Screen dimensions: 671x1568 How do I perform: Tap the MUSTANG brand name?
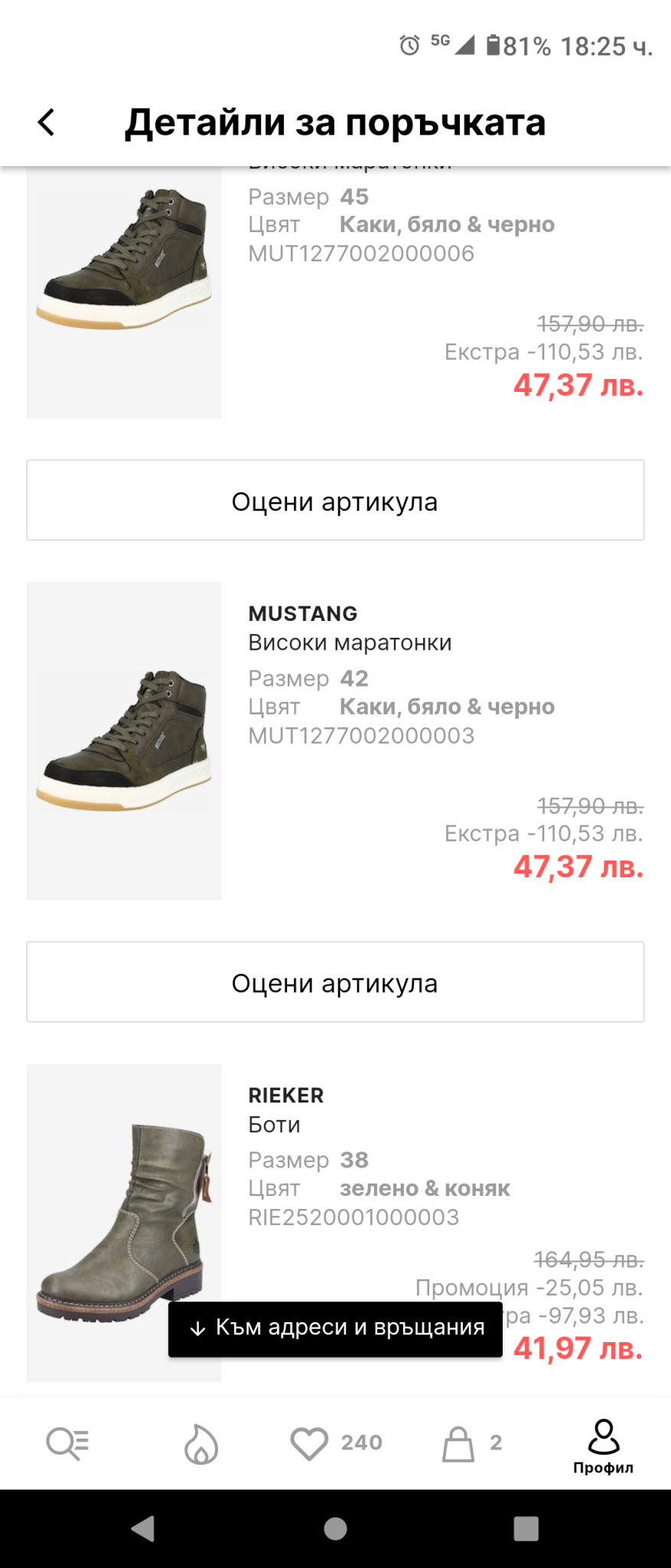tap(303, 613)
